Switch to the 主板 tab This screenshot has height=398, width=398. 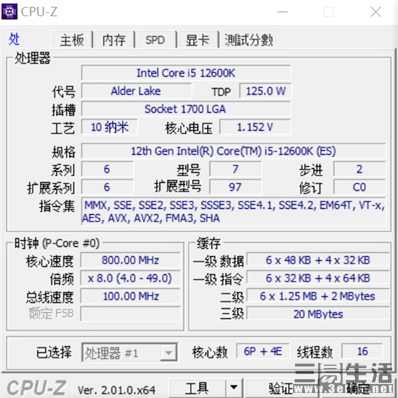pyautogui.click(x=72, y=40)
